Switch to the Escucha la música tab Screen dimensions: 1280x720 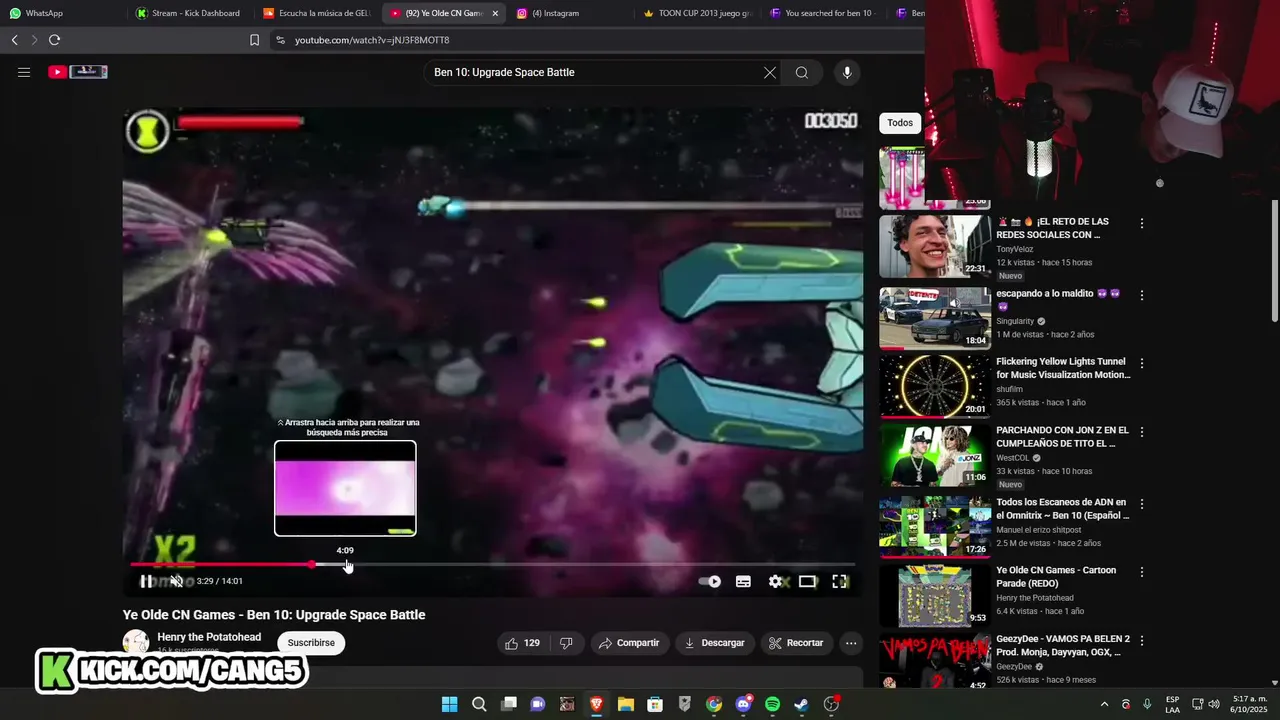pos(317,13)
